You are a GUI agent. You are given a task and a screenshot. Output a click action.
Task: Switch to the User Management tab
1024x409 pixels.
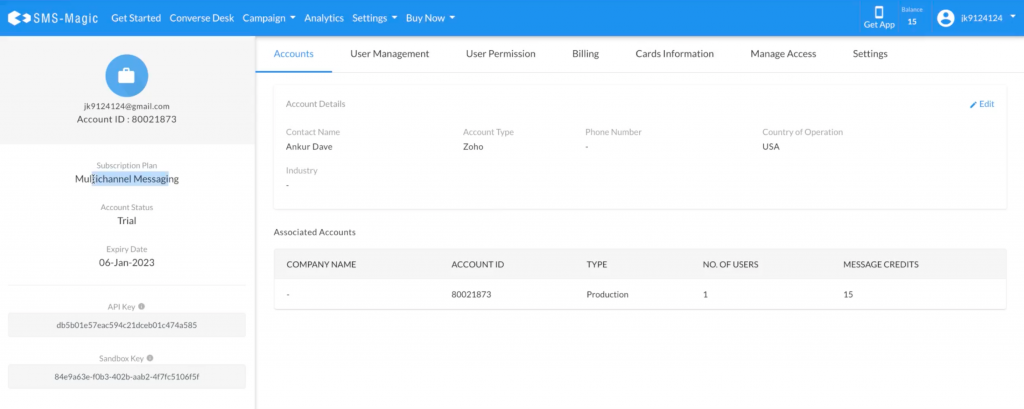coord(389,54)
